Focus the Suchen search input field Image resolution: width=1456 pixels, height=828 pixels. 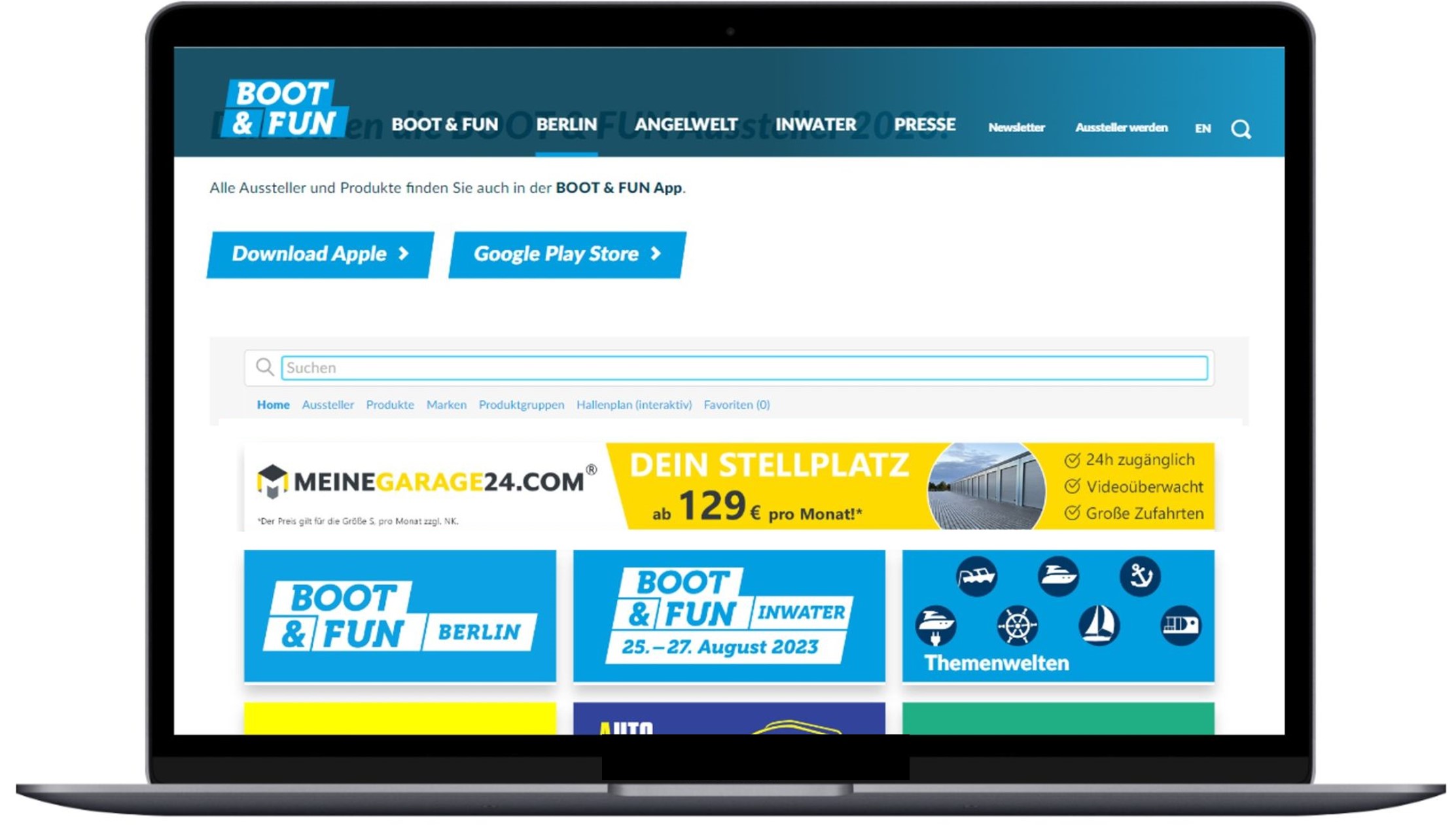tap(745, 368)
